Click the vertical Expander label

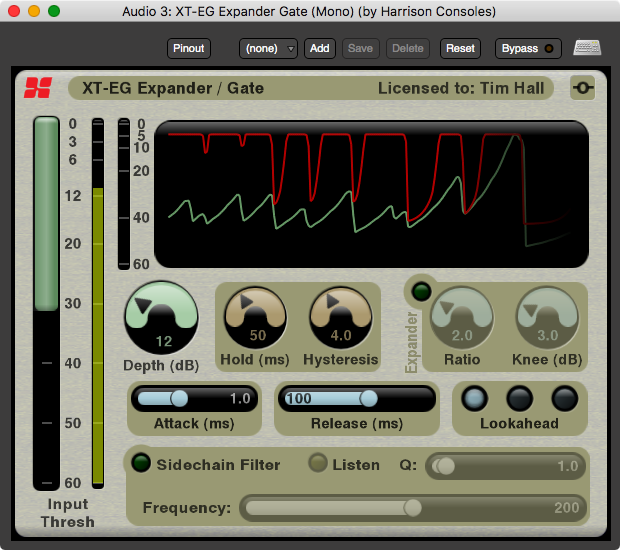412,342
